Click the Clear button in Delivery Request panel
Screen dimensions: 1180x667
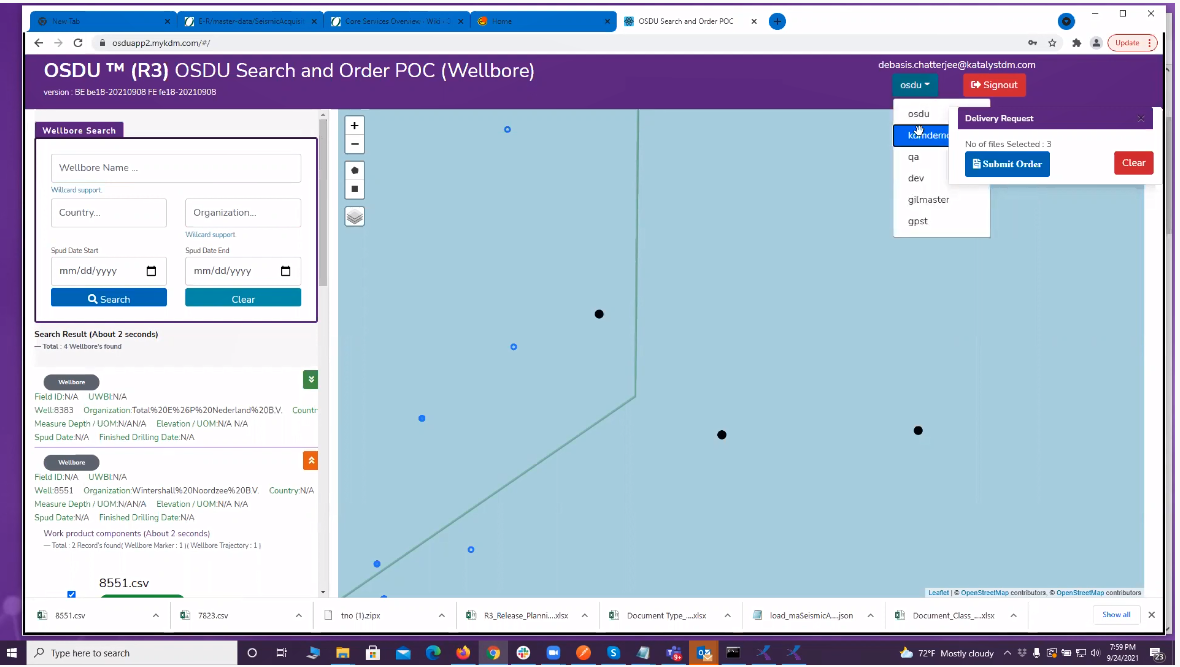tap(1133, 162)
